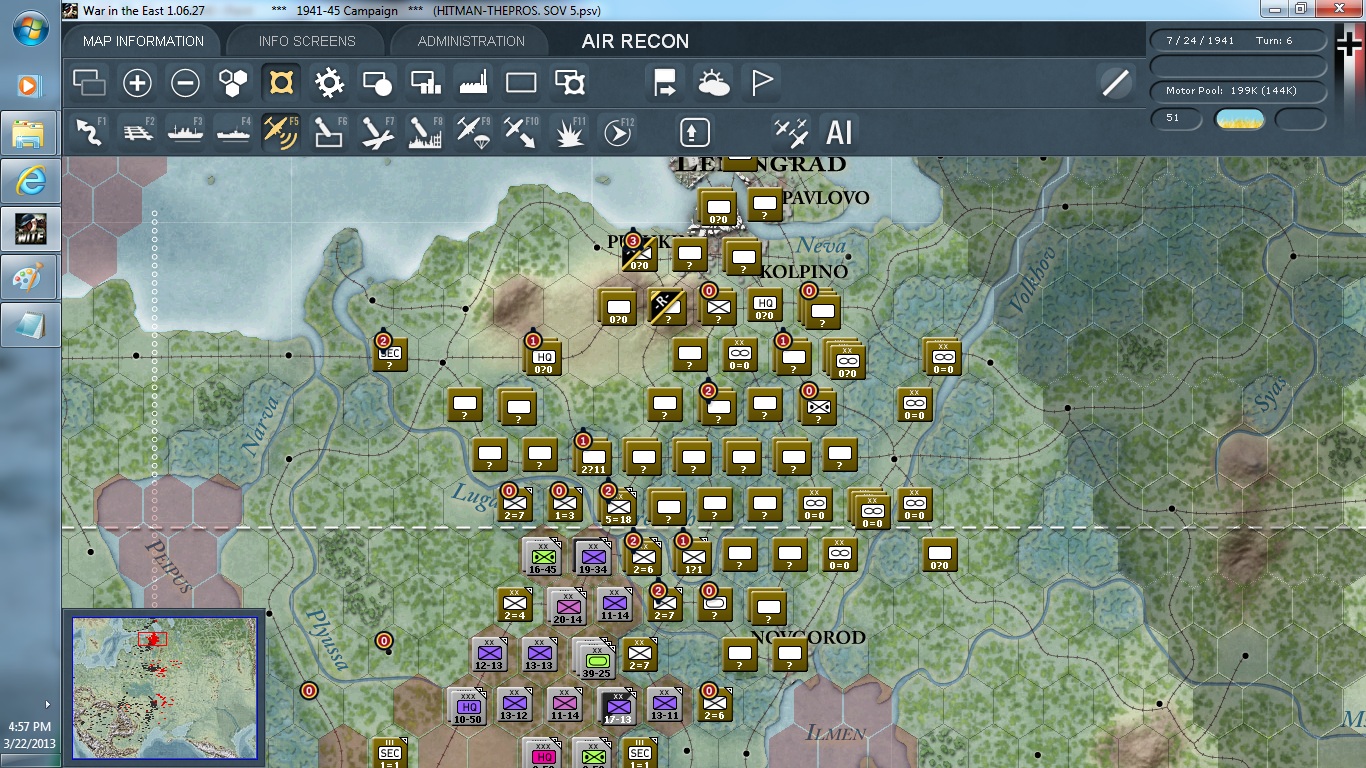
Task: Select the F4 amphibious transport ship icon
Action: [x=234, y=132]
